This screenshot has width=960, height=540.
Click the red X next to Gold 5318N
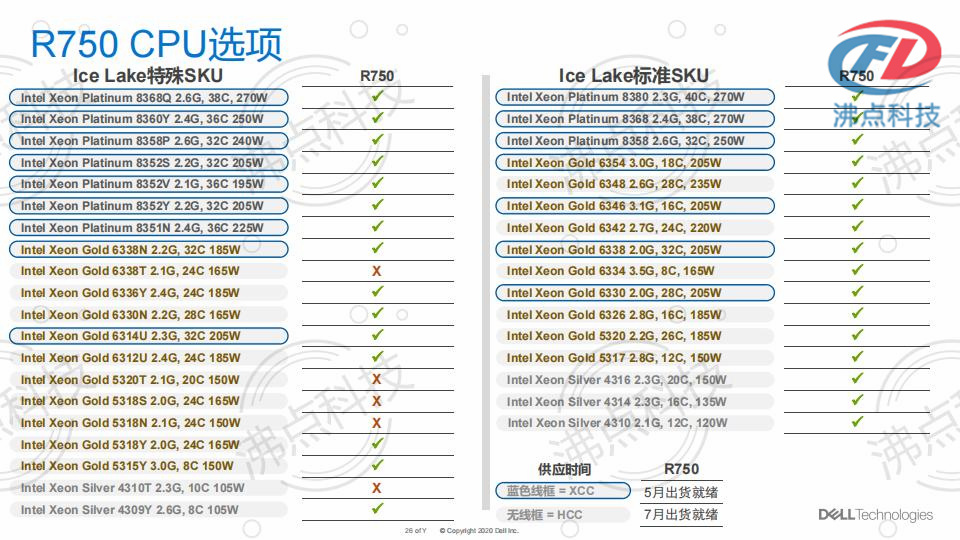tap(377, 423)
